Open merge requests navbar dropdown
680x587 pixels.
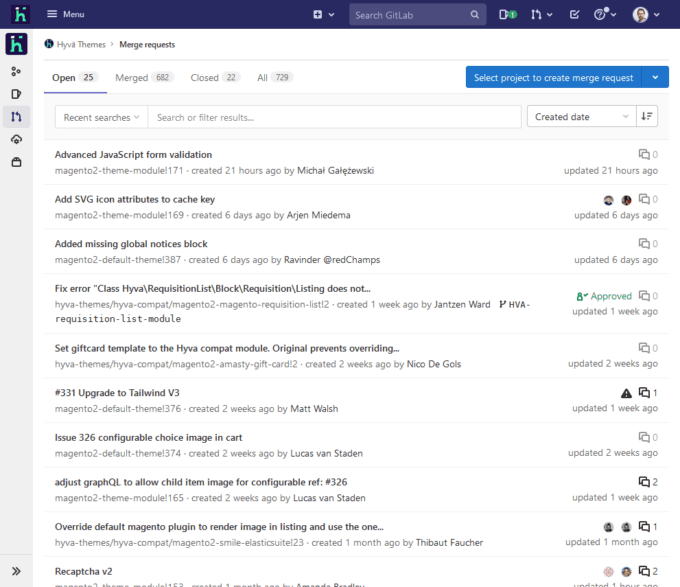click(x=541, y=15)
